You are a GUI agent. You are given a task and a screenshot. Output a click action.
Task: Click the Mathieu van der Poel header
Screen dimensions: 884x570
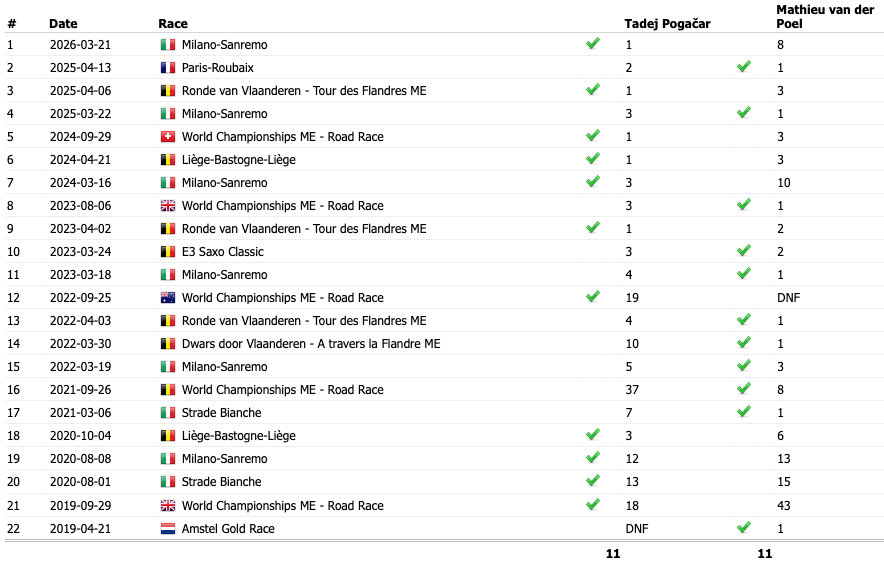point(825,16)
